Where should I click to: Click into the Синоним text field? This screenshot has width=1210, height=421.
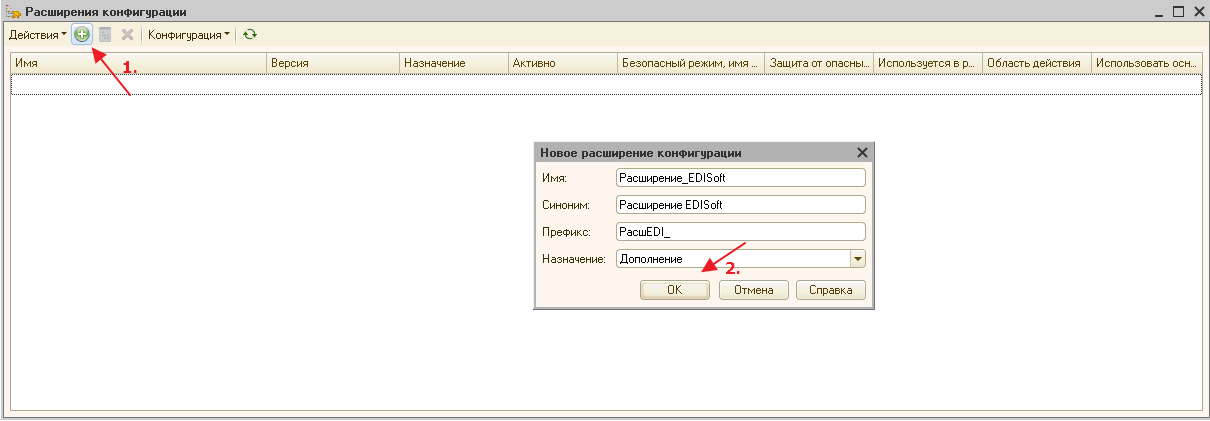(740, 204)
